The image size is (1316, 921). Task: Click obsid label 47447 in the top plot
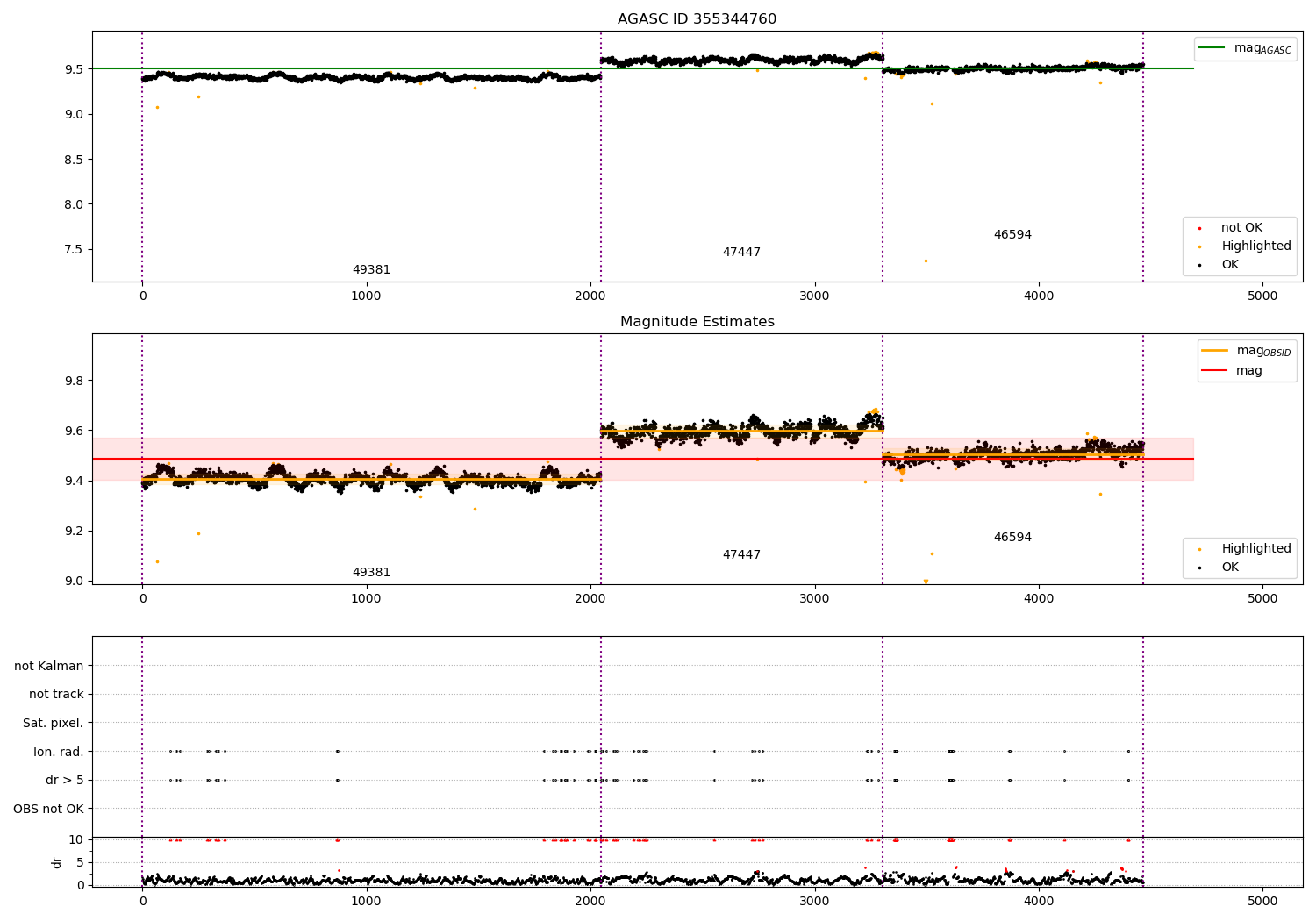(741, 253)
